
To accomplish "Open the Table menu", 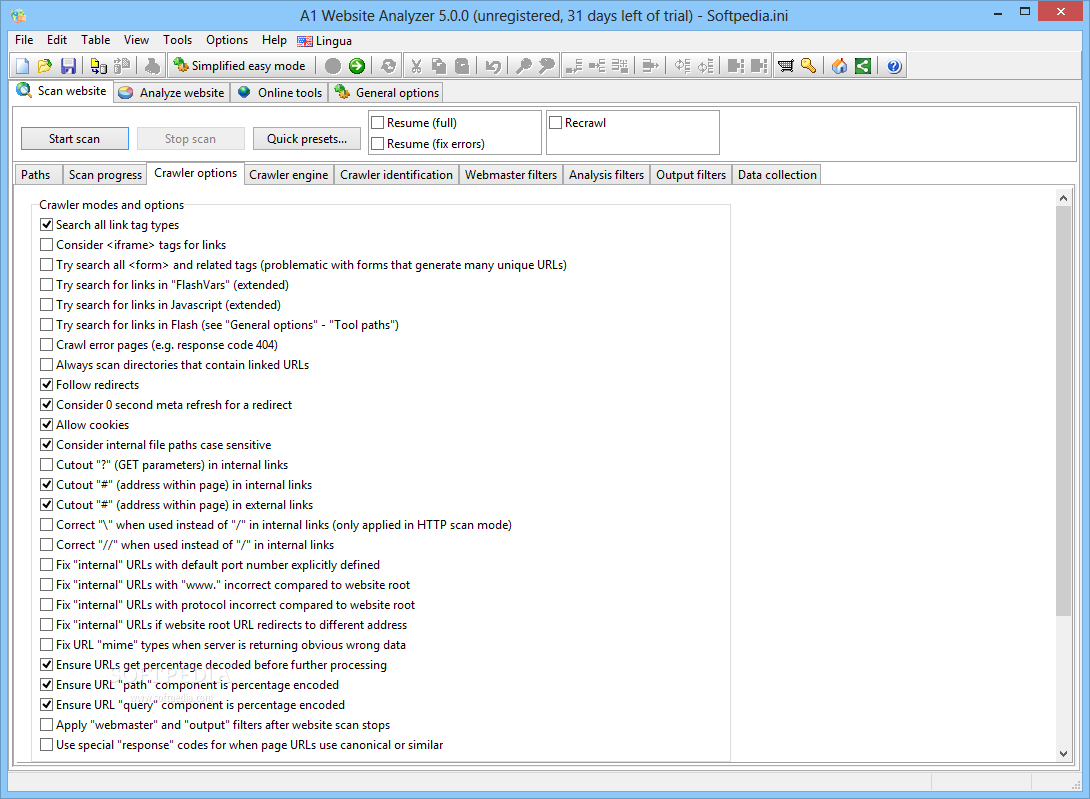I will [95, 40].
